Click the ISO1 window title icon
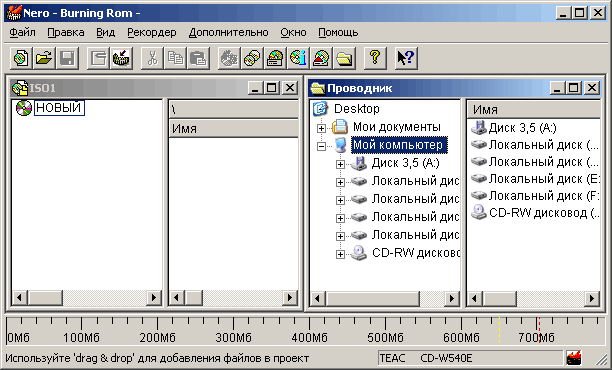Image resolution: width=612 pixels, height=370 pixels. (x=20, y=88)
